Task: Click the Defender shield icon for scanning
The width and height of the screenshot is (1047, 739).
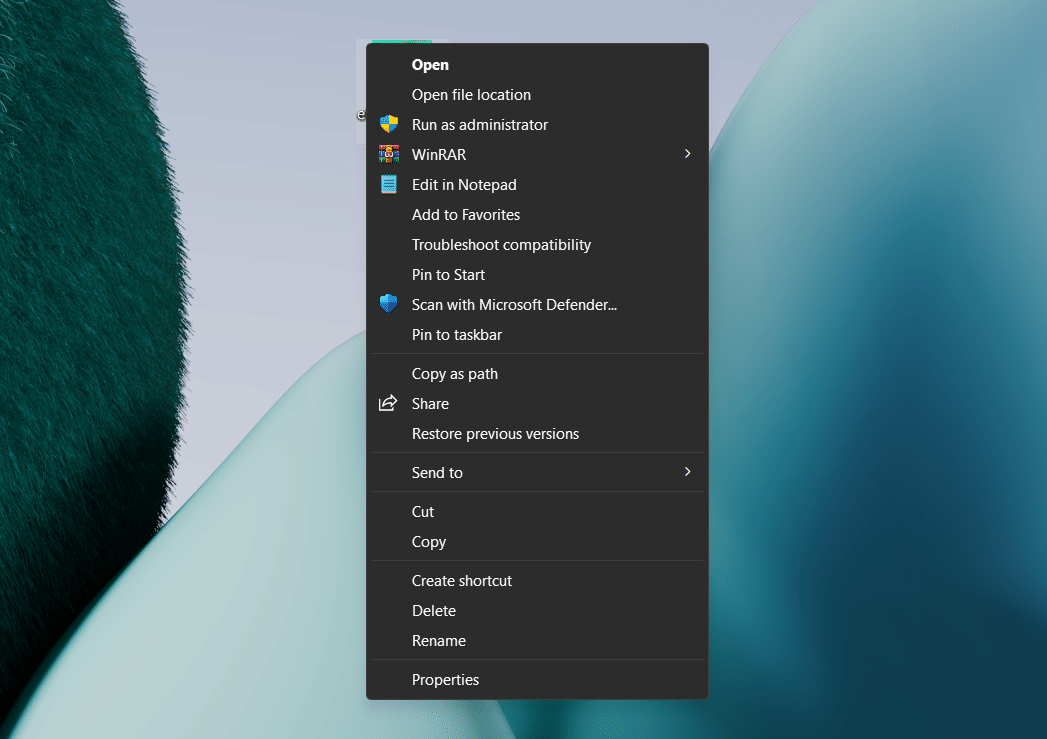Action: [388, 304]
